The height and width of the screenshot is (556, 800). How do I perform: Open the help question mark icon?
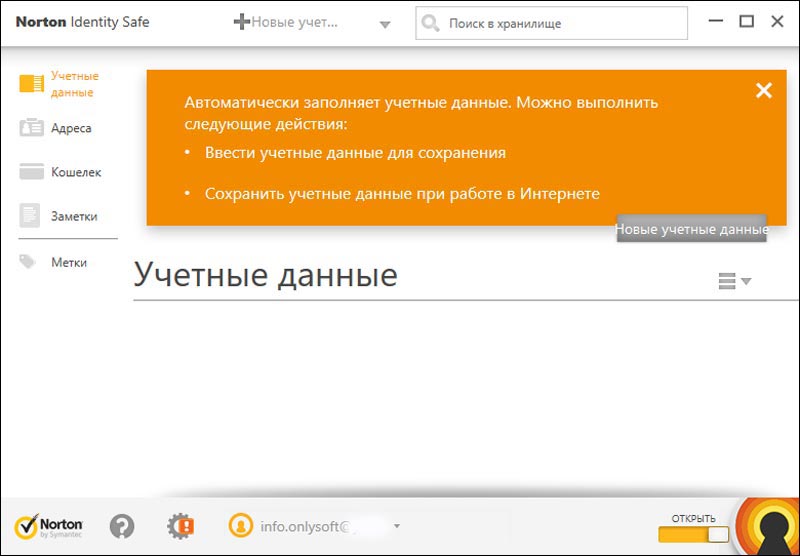pos(122,525)
